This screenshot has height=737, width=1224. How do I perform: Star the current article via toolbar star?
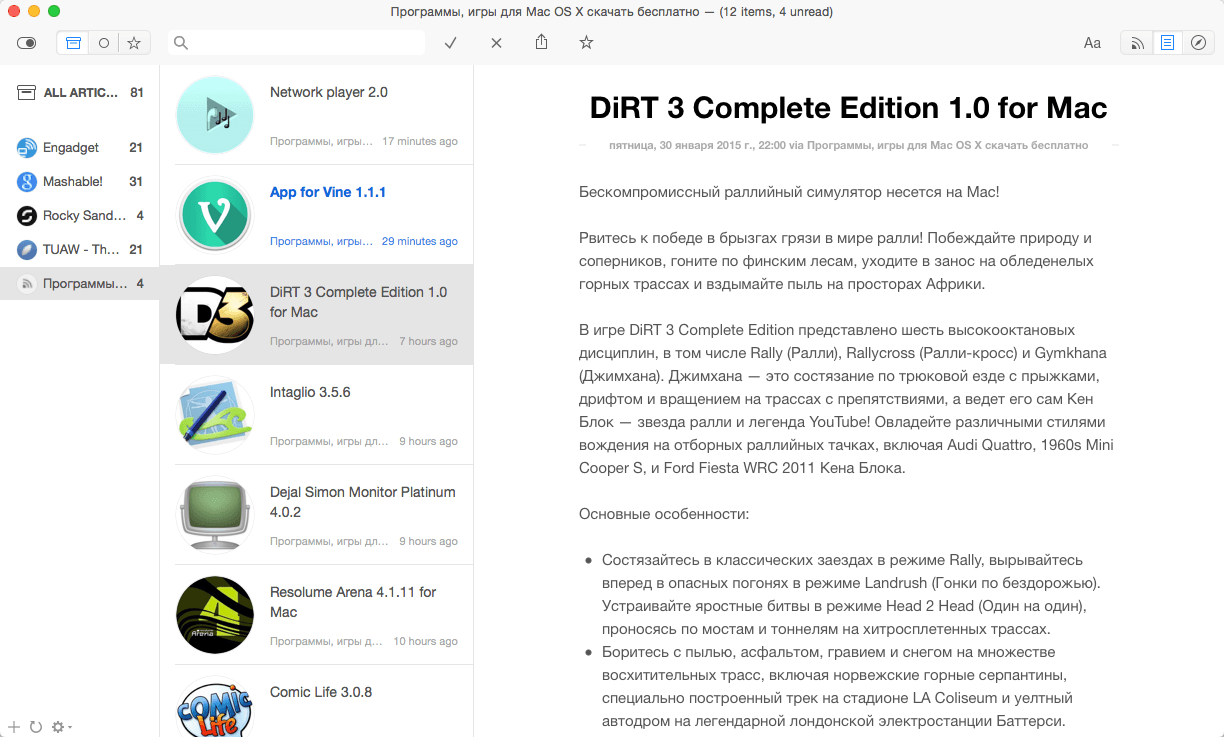(x=586, y=43)
